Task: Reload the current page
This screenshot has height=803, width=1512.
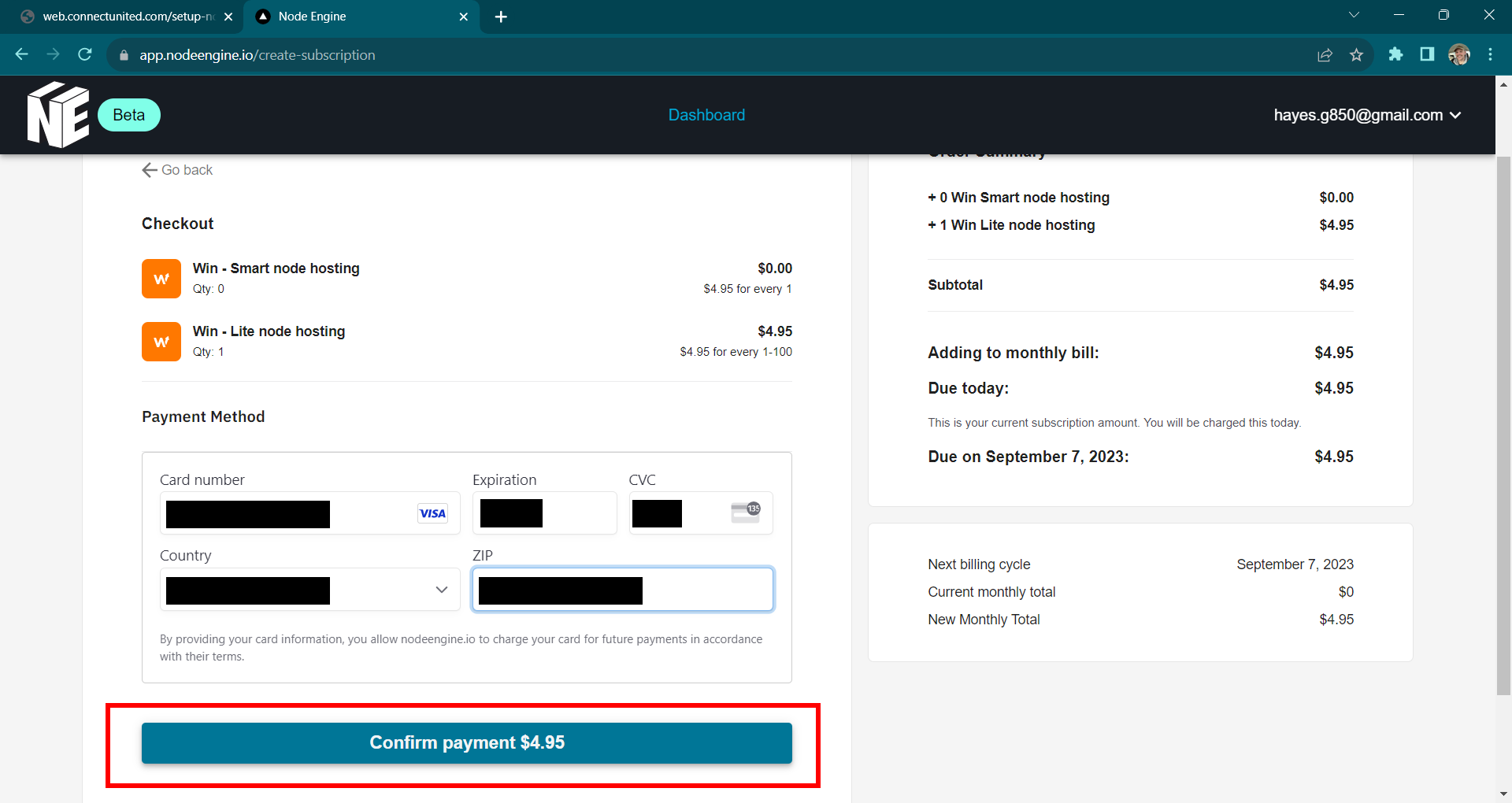Action: pyautogui.click(x=85, y=54)
